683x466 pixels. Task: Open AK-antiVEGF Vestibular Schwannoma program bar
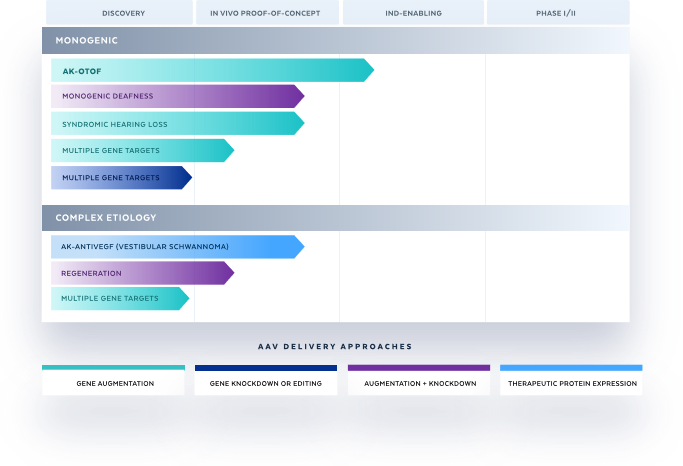177,247
